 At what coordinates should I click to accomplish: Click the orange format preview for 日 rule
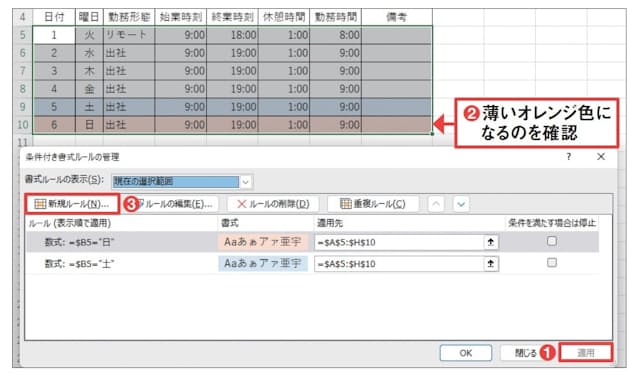(263, 242)
